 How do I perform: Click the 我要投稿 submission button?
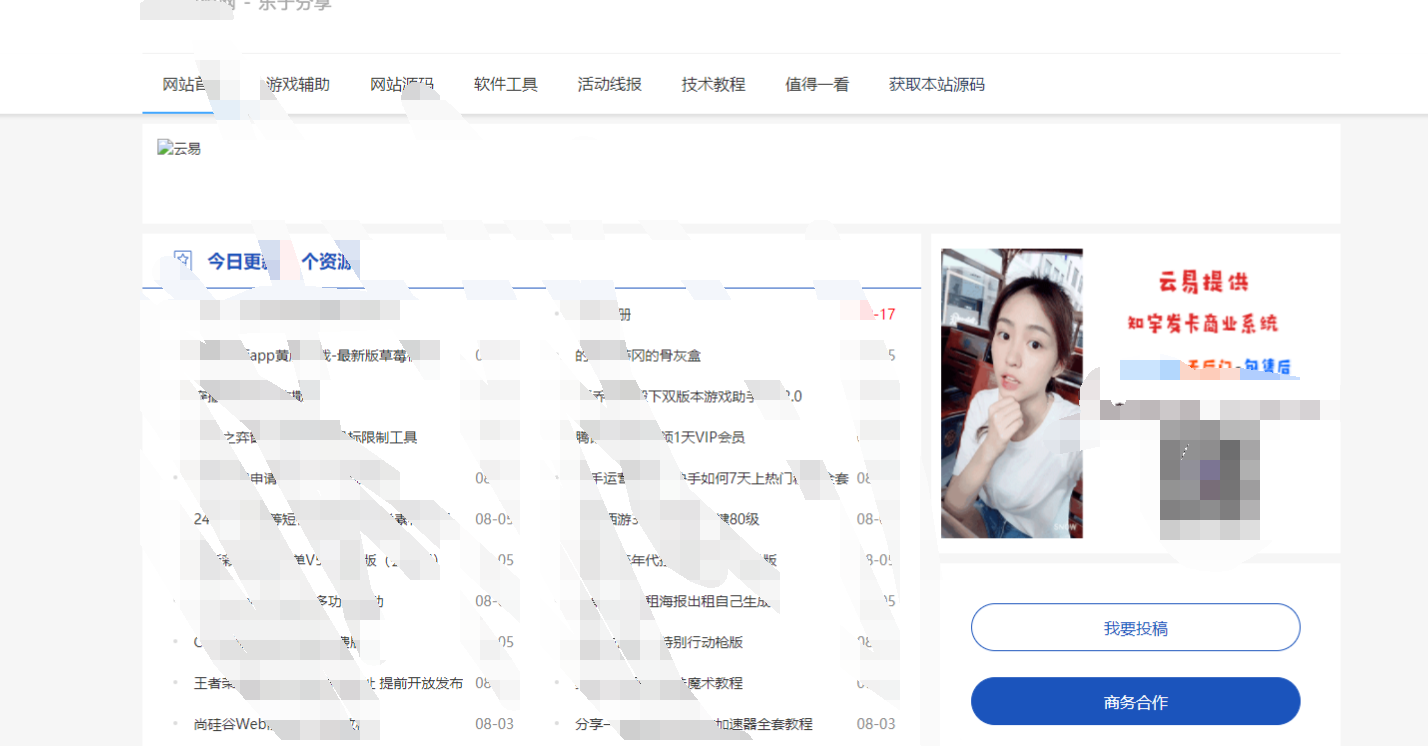coord(1135,627)
